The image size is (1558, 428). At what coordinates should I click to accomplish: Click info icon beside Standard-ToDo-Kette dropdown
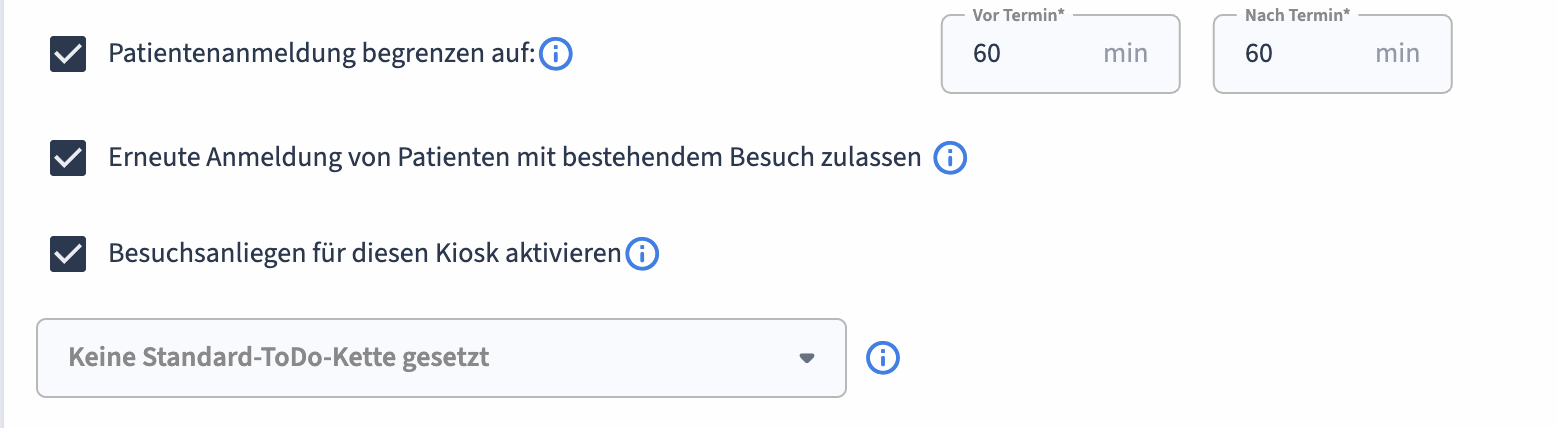tap(883, 357)
